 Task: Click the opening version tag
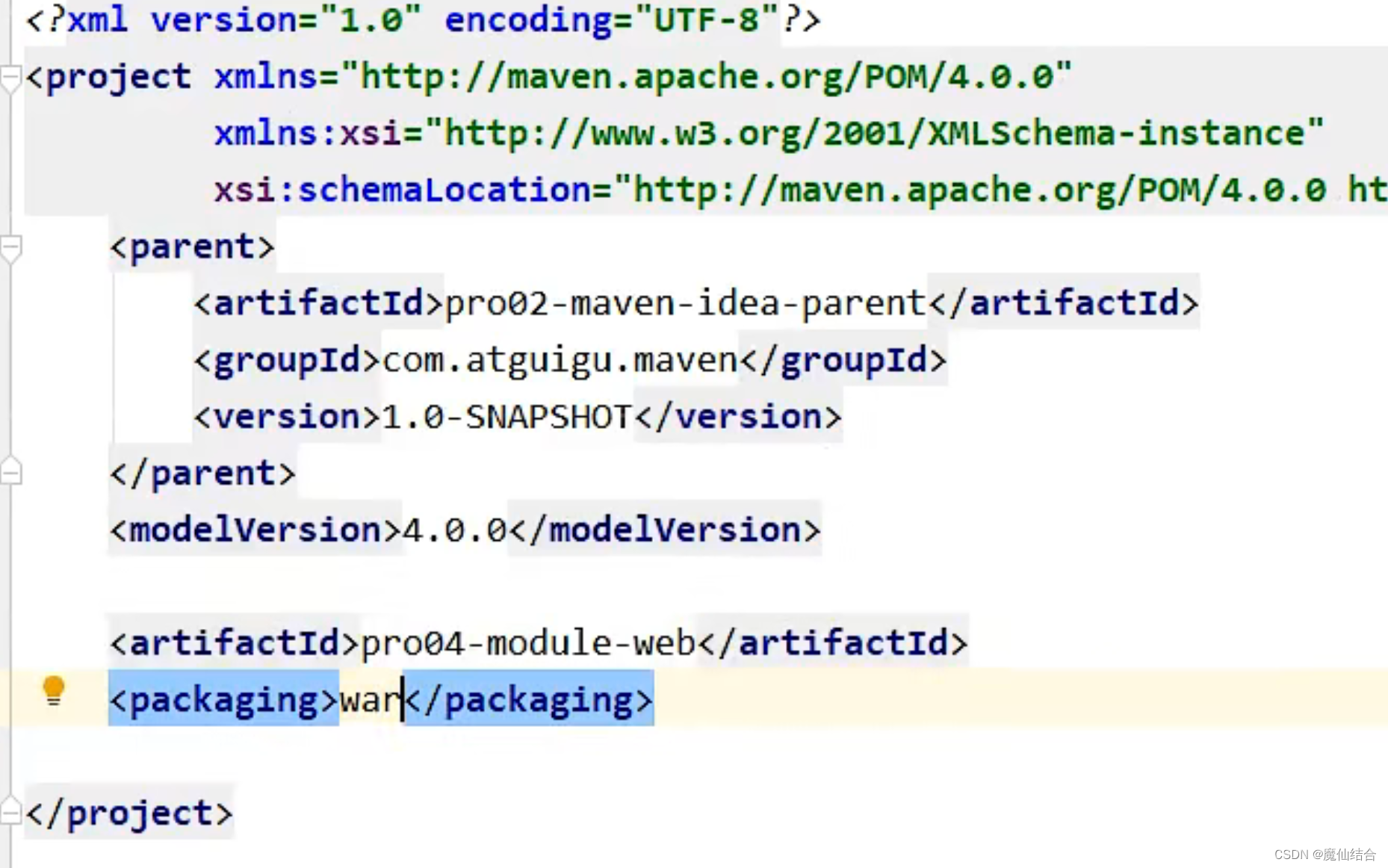[288, 417]
